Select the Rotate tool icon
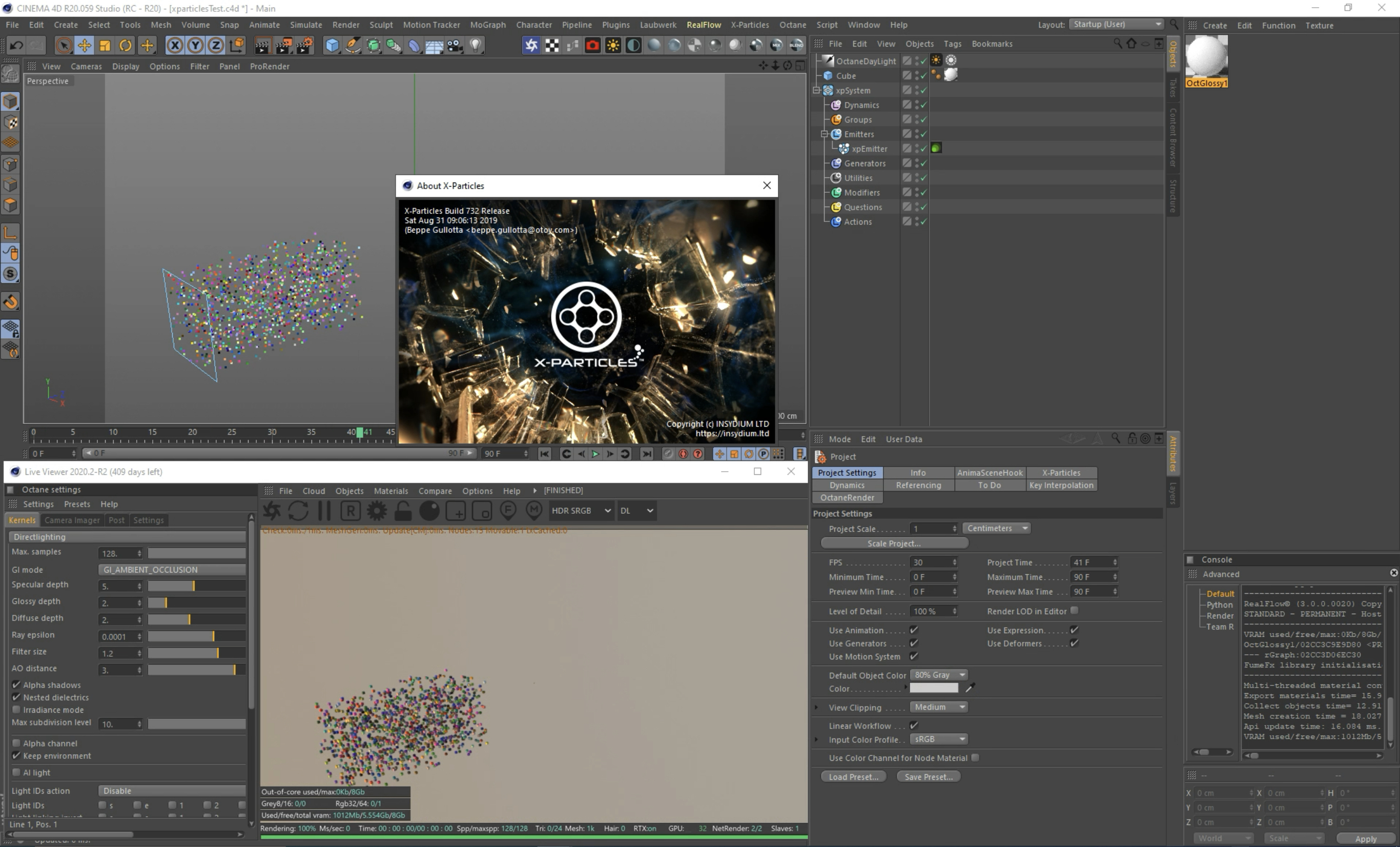Image resolution: width=1400 pixels, height=847 pixels. (x=126, y=46)
